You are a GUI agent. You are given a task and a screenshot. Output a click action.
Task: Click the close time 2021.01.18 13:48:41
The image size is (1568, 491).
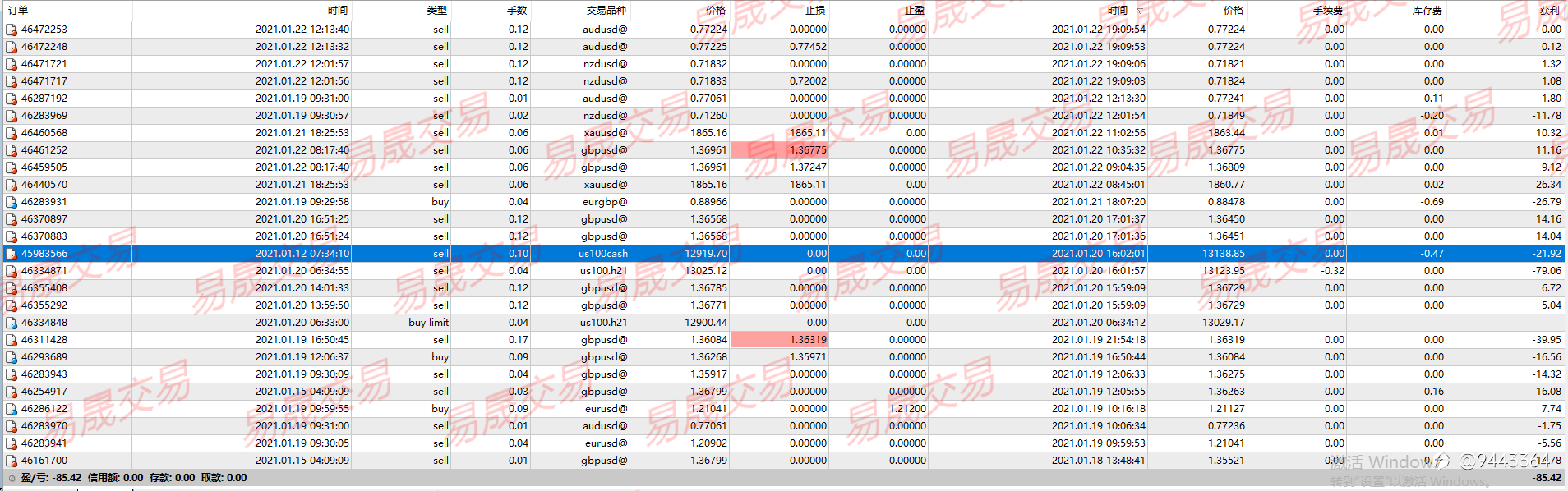[x=1099, y=461]
